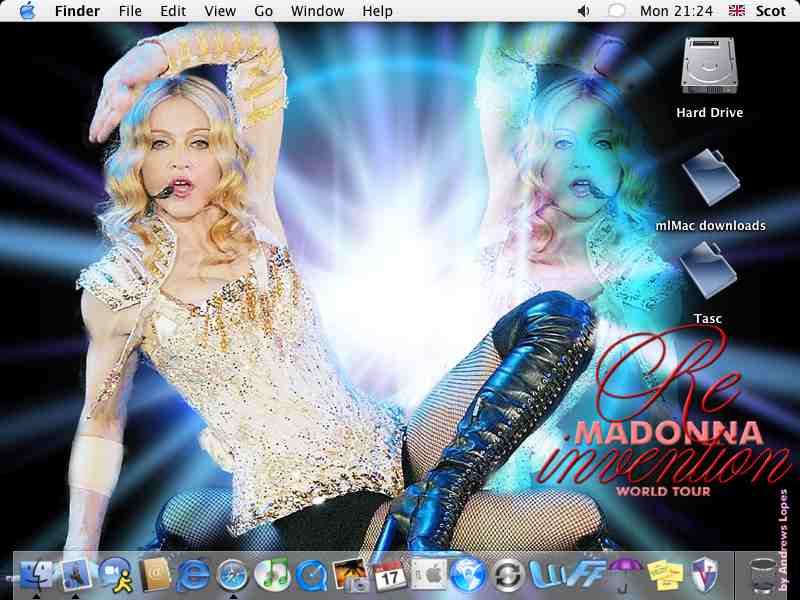
Task: Open the Scot user switching menu
Action: click(x=770, y=11)
